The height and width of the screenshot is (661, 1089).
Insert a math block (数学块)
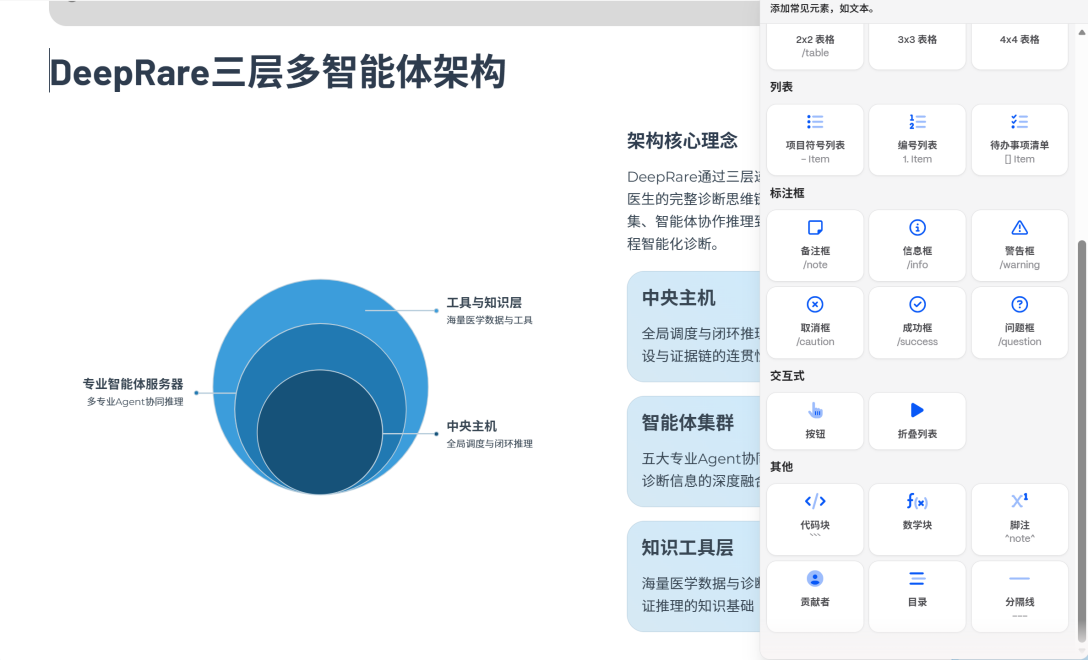(x=916, y=519)
